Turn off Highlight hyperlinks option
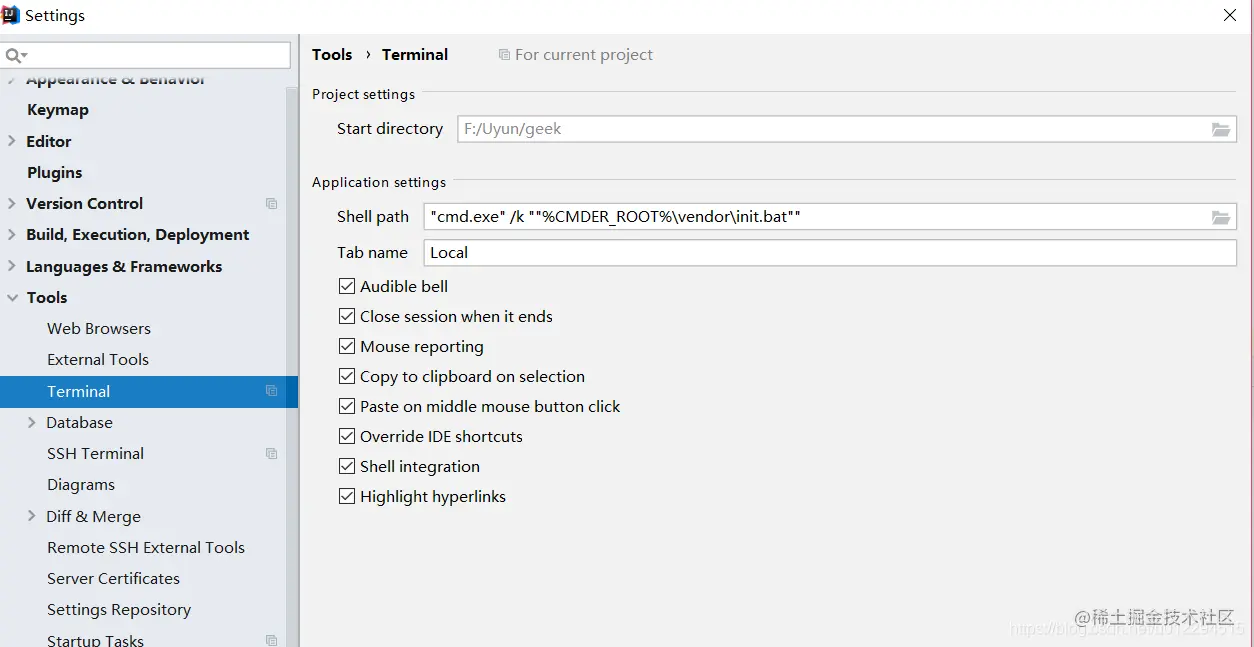This screenshot has width=1254, height=647. (x=347, y=496)
